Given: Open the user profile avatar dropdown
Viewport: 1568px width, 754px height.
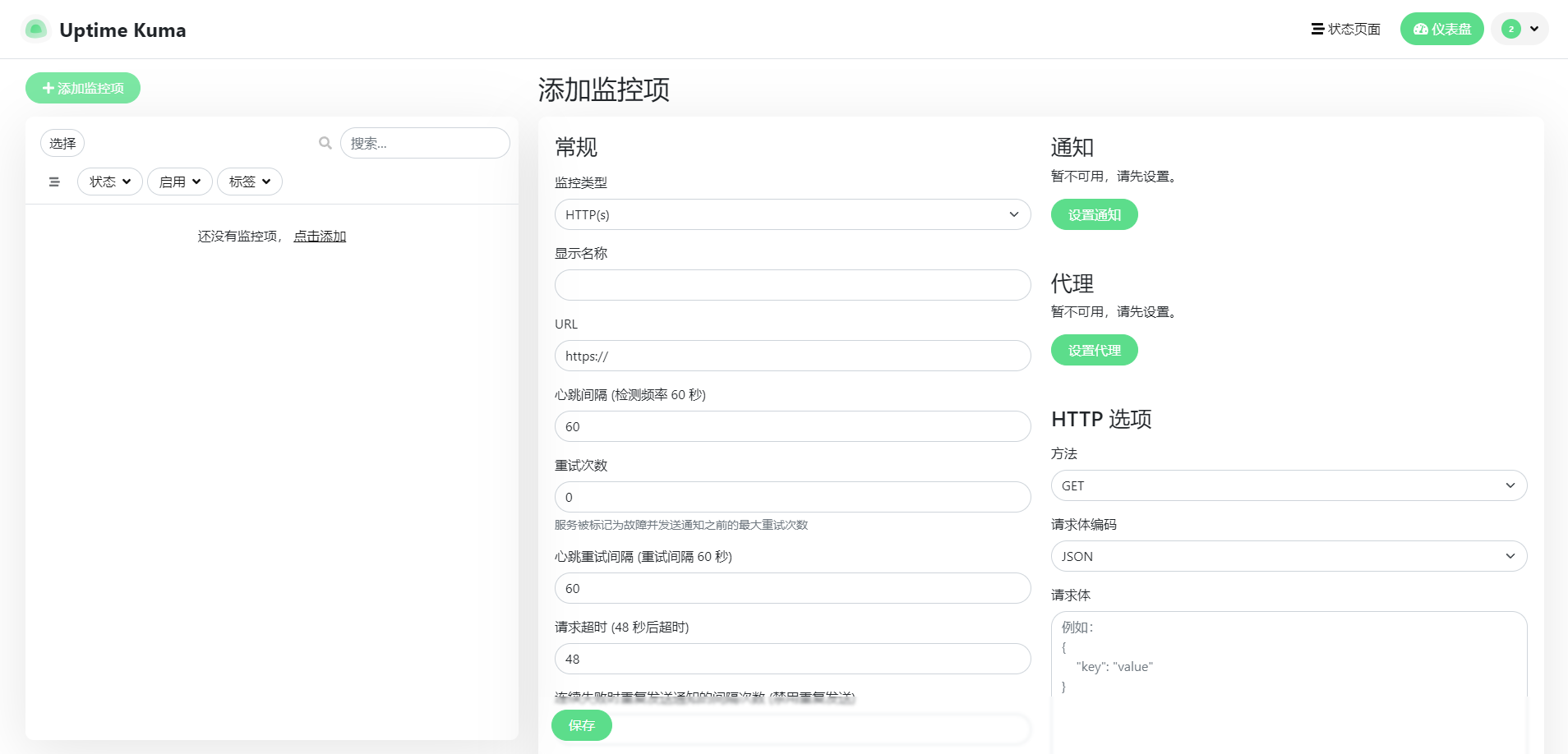Looking at the screenshot, I should 1520,30.
